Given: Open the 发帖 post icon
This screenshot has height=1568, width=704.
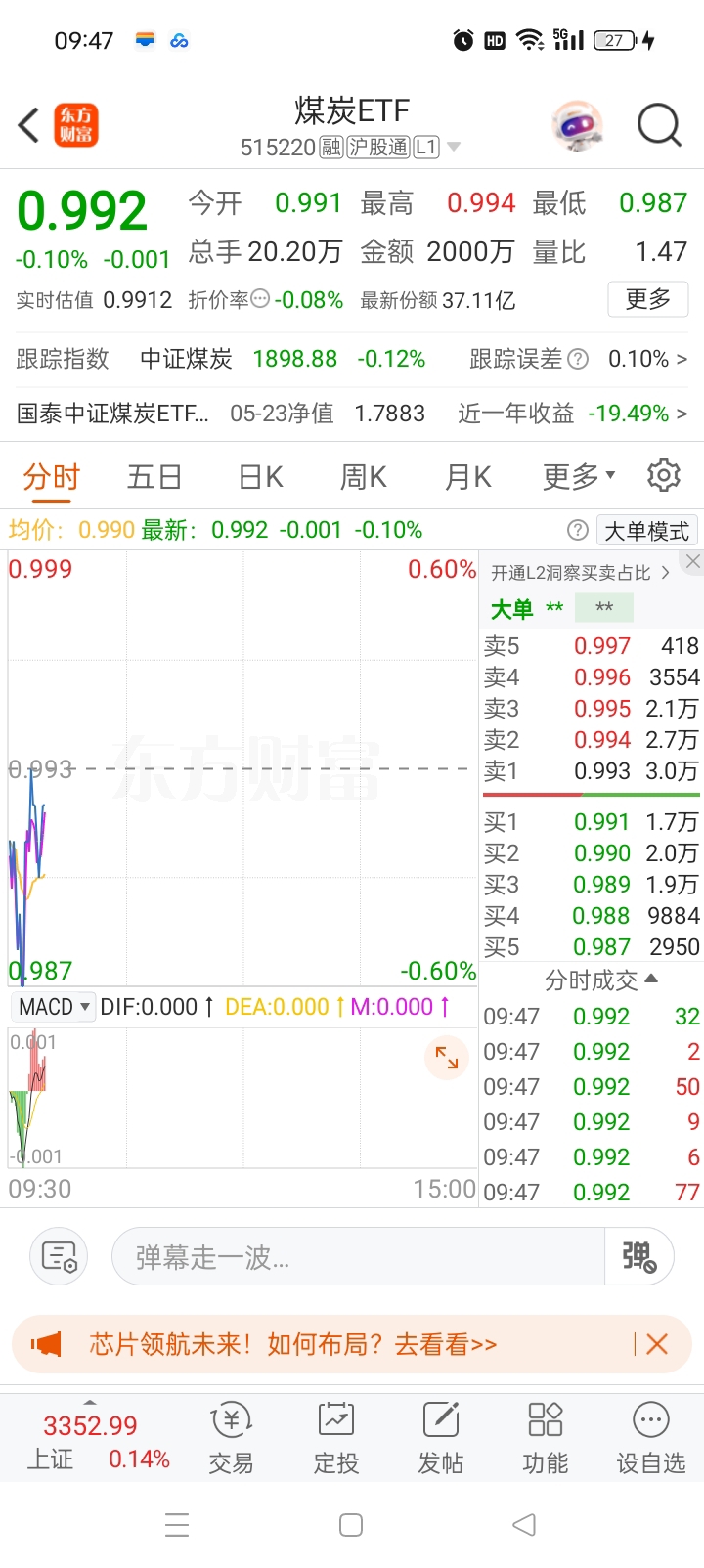Looking at the screenshot, I should point(440,1438).
